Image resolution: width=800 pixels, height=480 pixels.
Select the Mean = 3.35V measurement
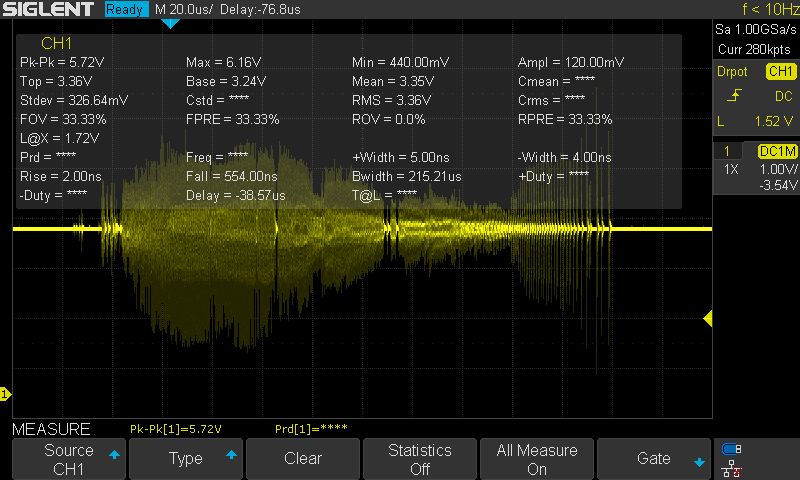(x=393, y=81)
